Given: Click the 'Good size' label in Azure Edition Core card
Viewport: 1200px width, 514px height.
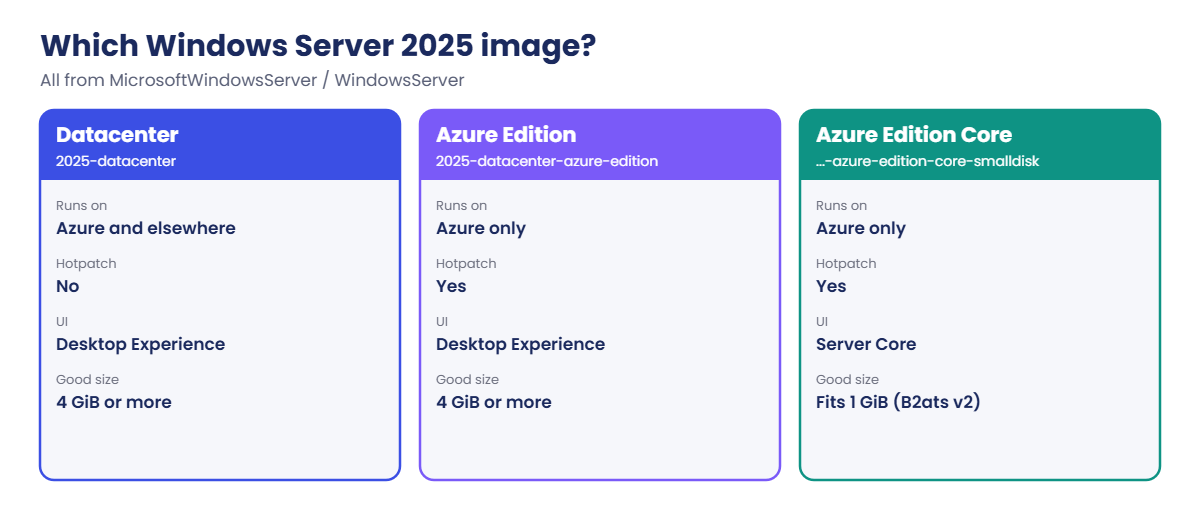Looking at the screenshot, I should click(x=847, y=380).
